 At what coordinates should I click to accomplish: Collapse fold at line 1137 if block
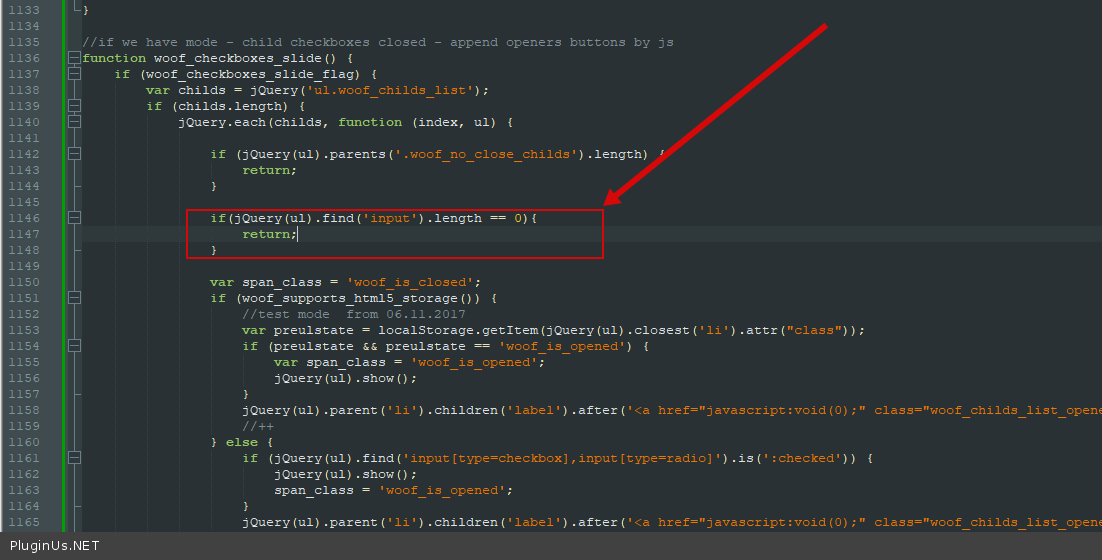coord(74,74)
